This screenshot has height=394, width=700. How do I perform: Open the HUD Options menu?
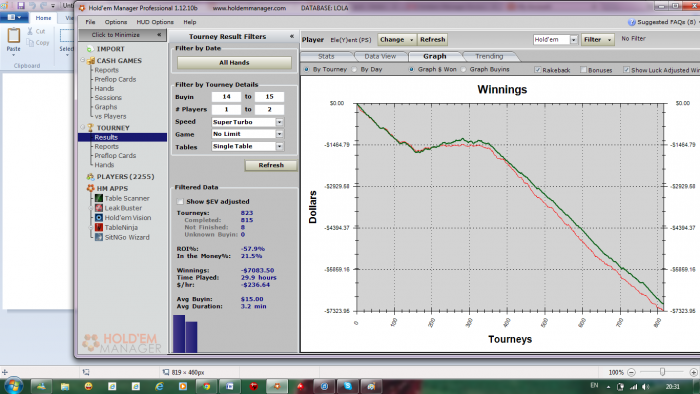click(x=155, y=22)
